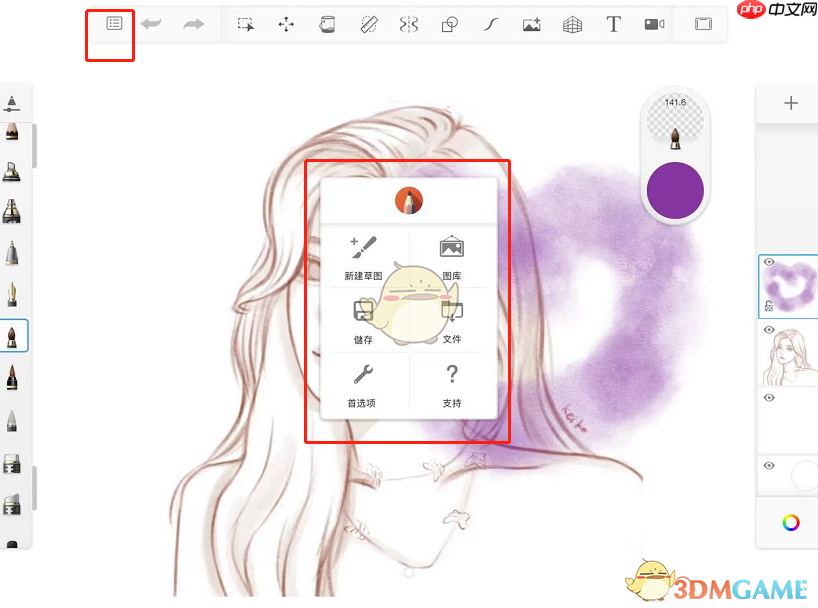
Task: Open brush library settings at palette top
Action: point(11,104)
